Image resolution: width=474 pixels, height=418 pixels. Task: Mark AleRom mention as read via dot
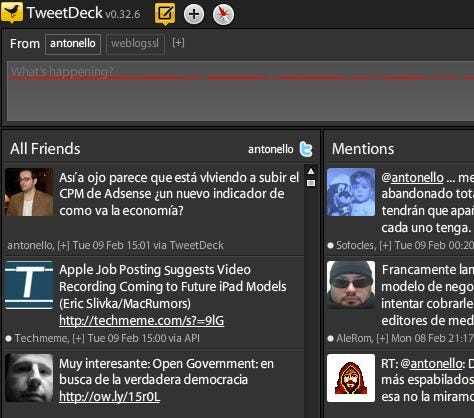[x=330, y=339]
